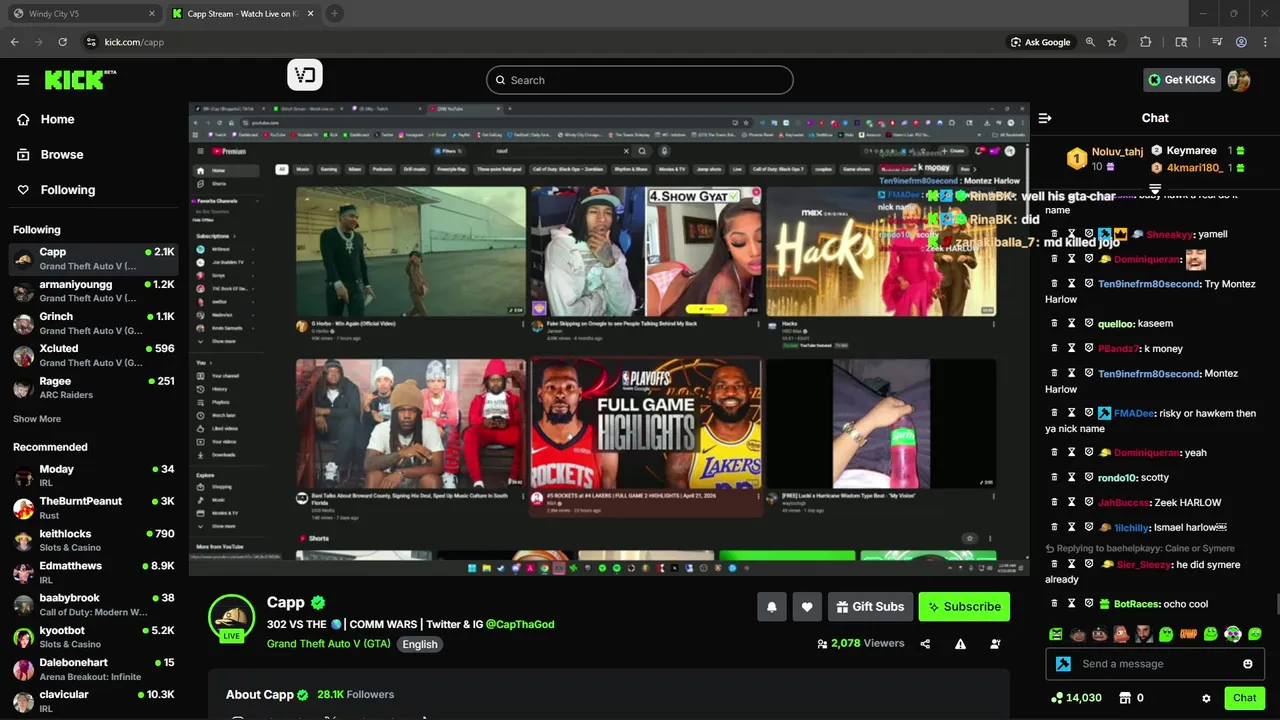Click the green headphones emote
1280x720 pixels.
1233,634
